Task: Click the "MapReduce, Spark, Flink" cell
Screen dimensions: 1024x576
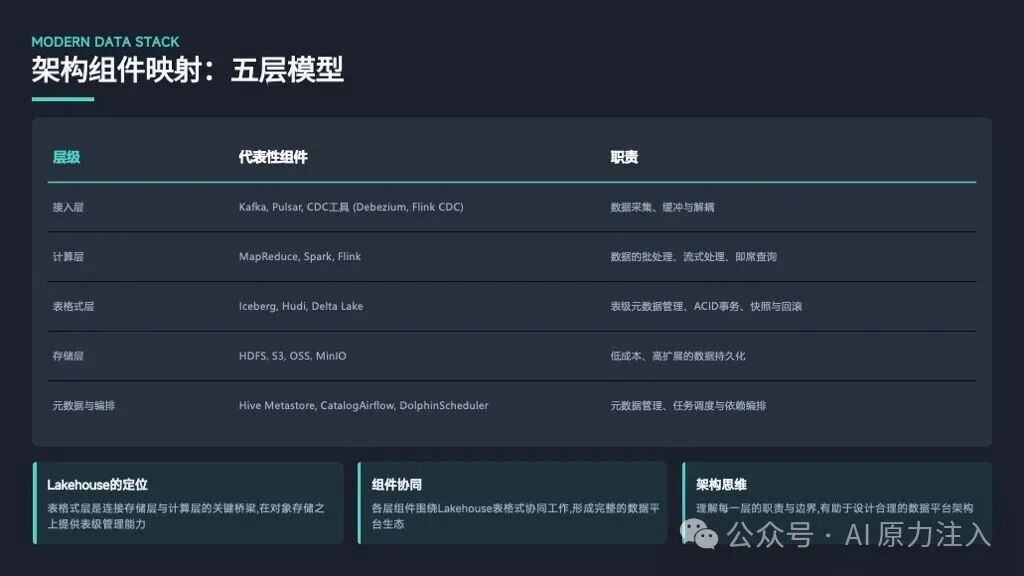Action: click(300, 257)
